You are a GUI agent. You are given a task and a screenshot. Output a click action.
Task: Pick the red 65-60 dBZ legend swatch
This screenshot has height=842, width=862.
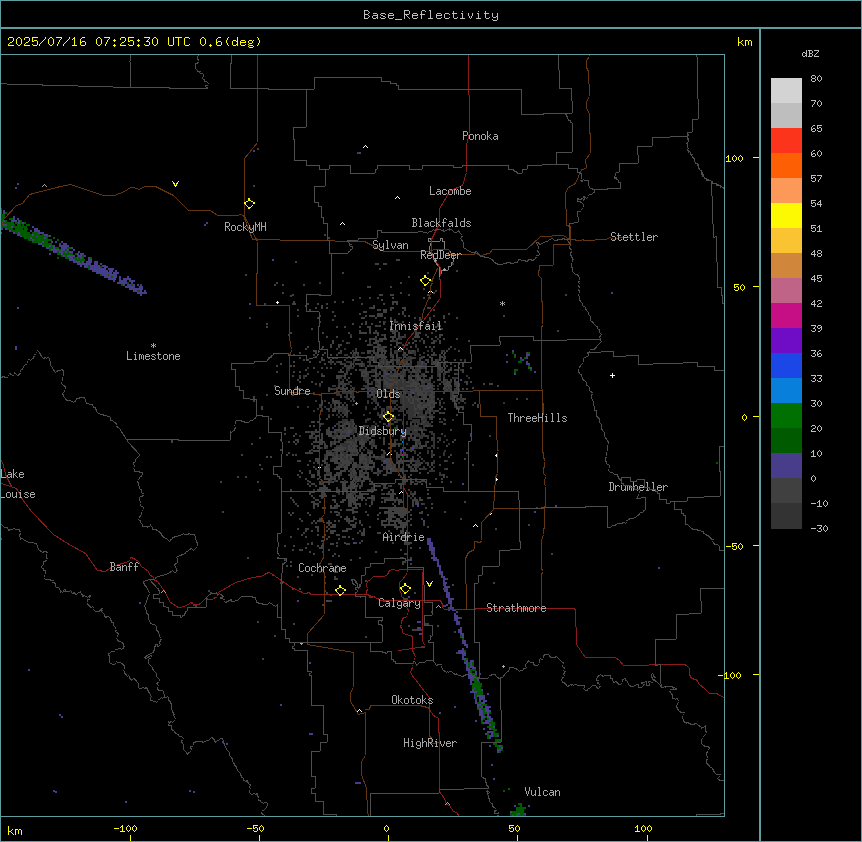[786, 140]
